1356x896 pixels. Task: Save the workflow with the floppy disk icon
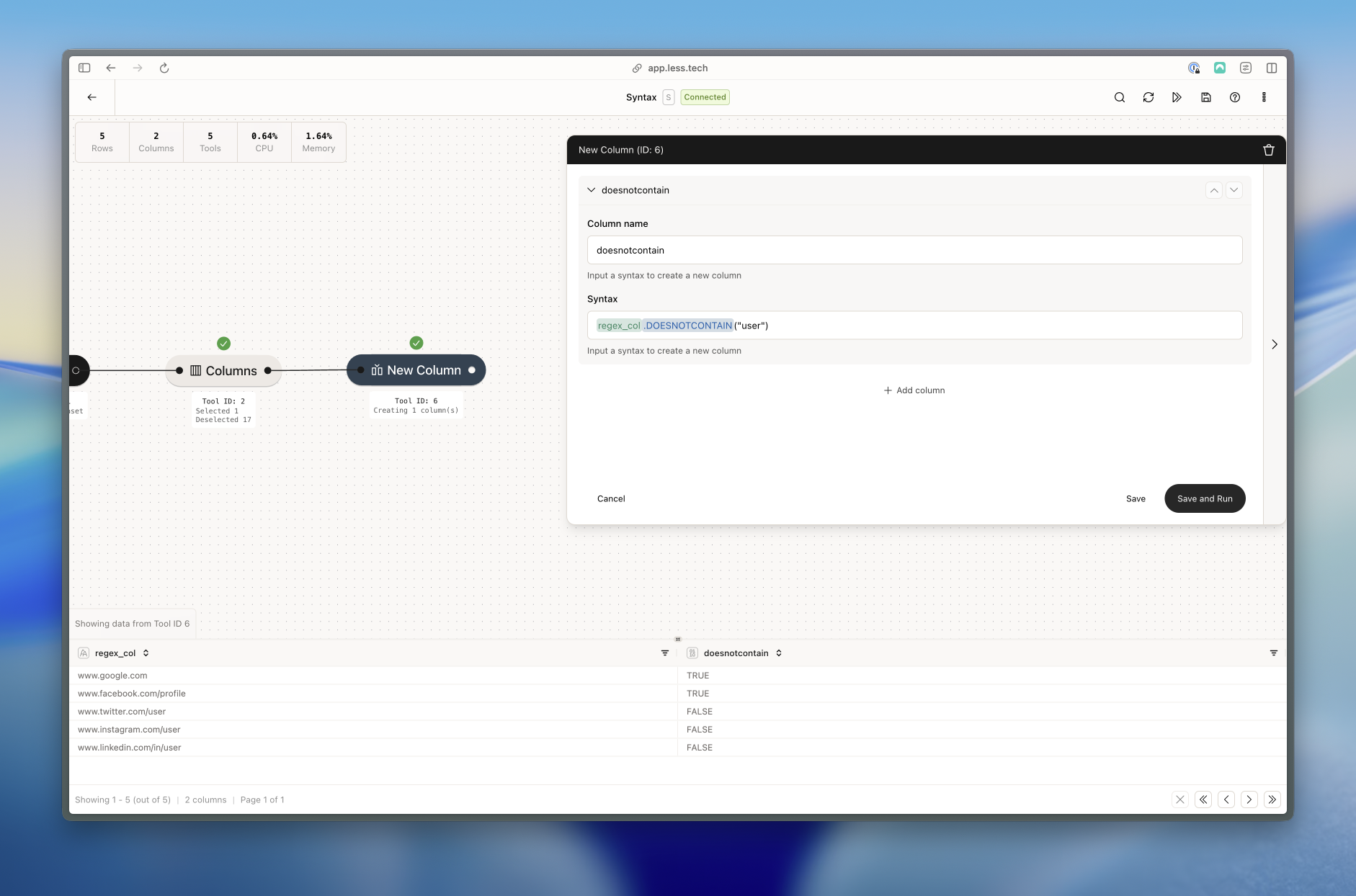[1206, 97]
